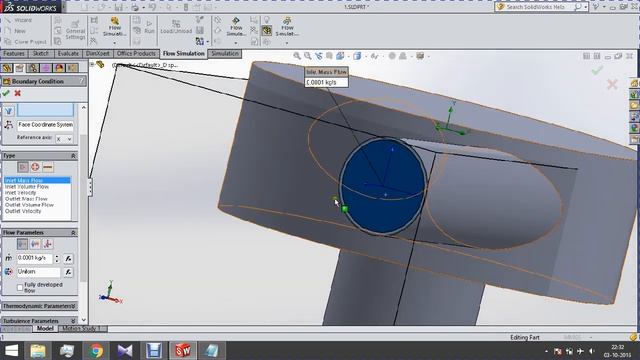Open Flow Simulation analysis tree tab
Screen dimensions: 640x360
click(72, 68)
